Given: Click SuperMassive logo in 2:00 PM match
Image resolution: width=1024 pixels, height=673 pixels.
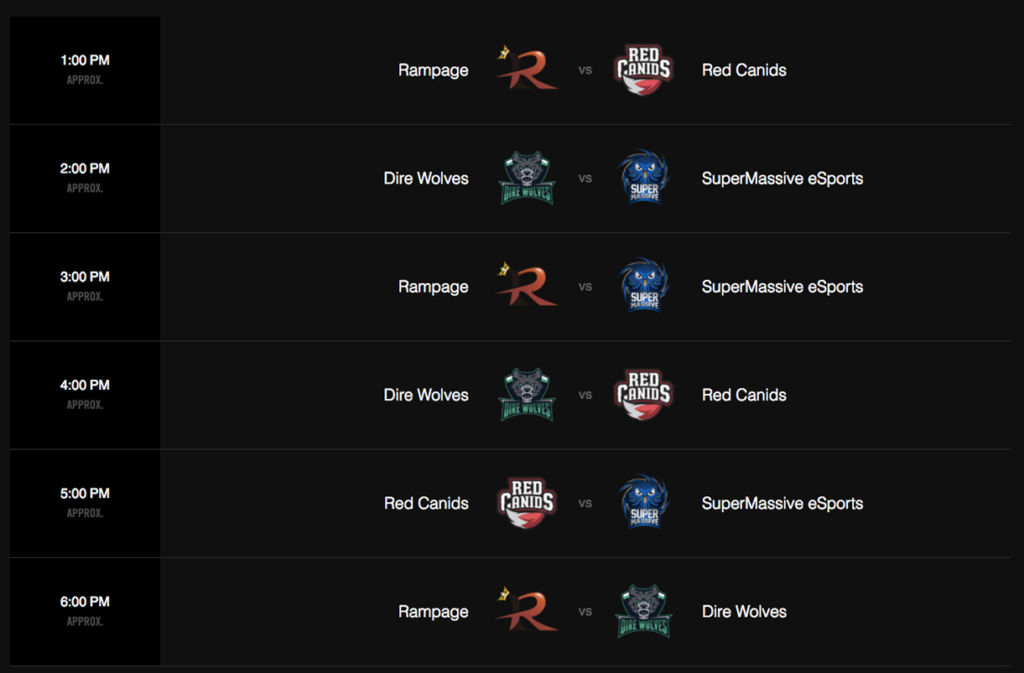Looking at the screenshot, I should 644,178.
